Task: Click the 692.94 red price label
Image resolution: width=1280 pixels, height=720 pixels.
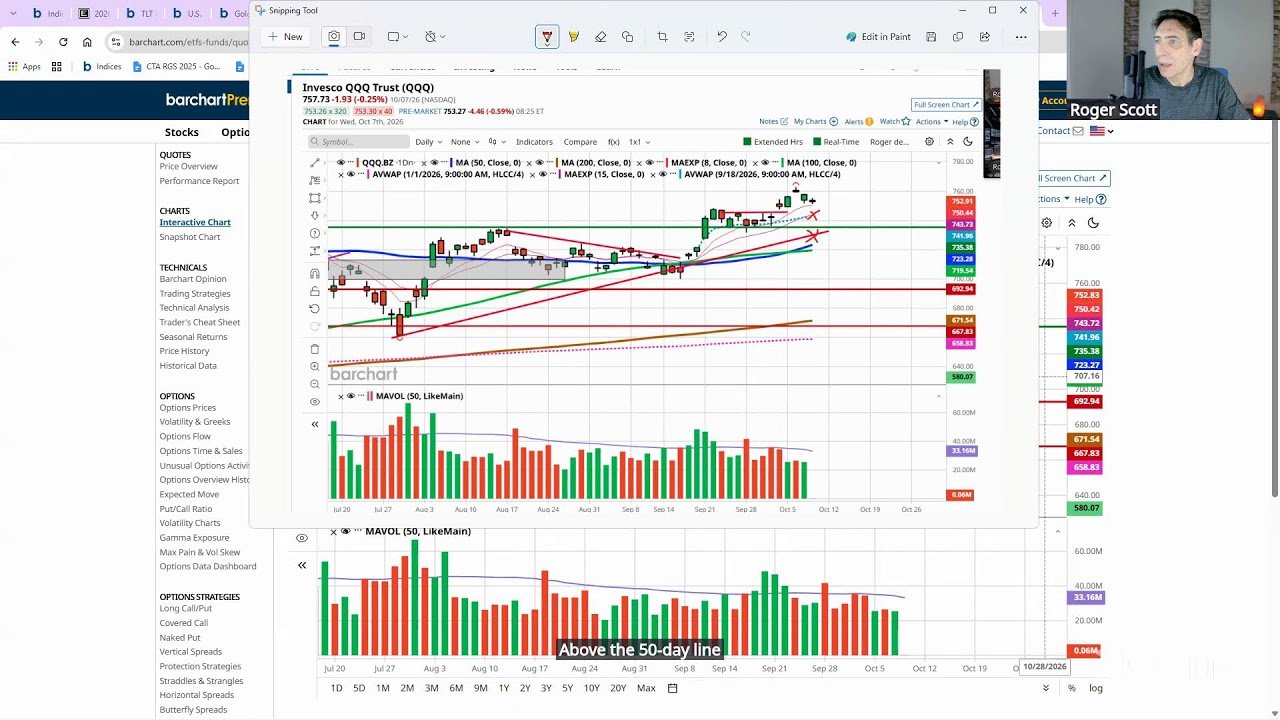Action: tap(1086, 401)
